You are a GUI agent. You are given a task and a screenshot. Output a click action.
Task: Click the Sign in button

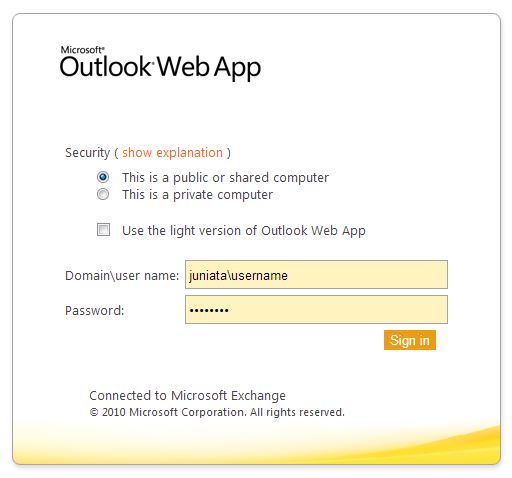coord(410,340)
